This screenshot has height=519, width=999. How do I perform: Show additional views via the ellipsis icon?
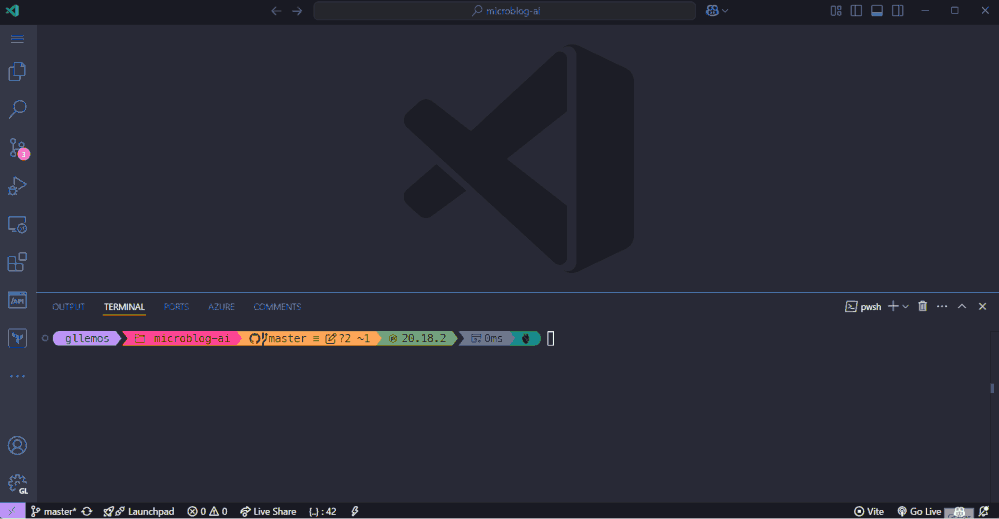(17, 376)
